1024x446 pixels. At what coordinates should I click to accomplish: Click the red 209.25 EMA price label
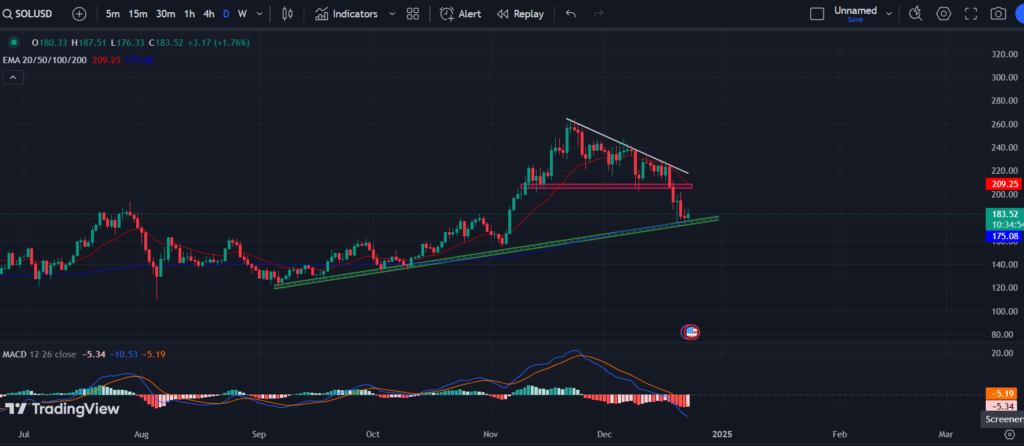1002,184
